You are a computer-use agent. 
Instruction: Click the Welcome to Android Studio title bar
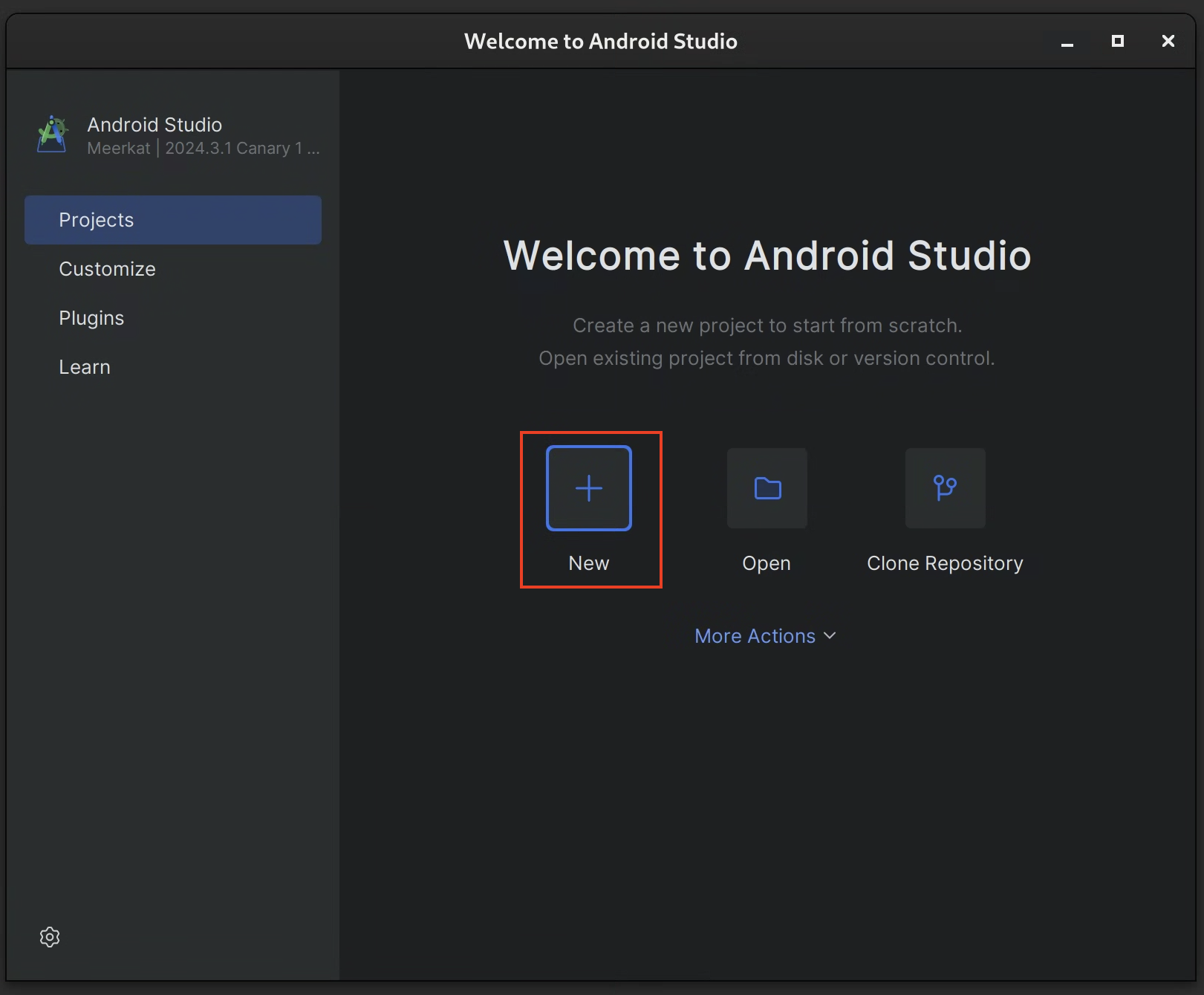pos(600,41)
